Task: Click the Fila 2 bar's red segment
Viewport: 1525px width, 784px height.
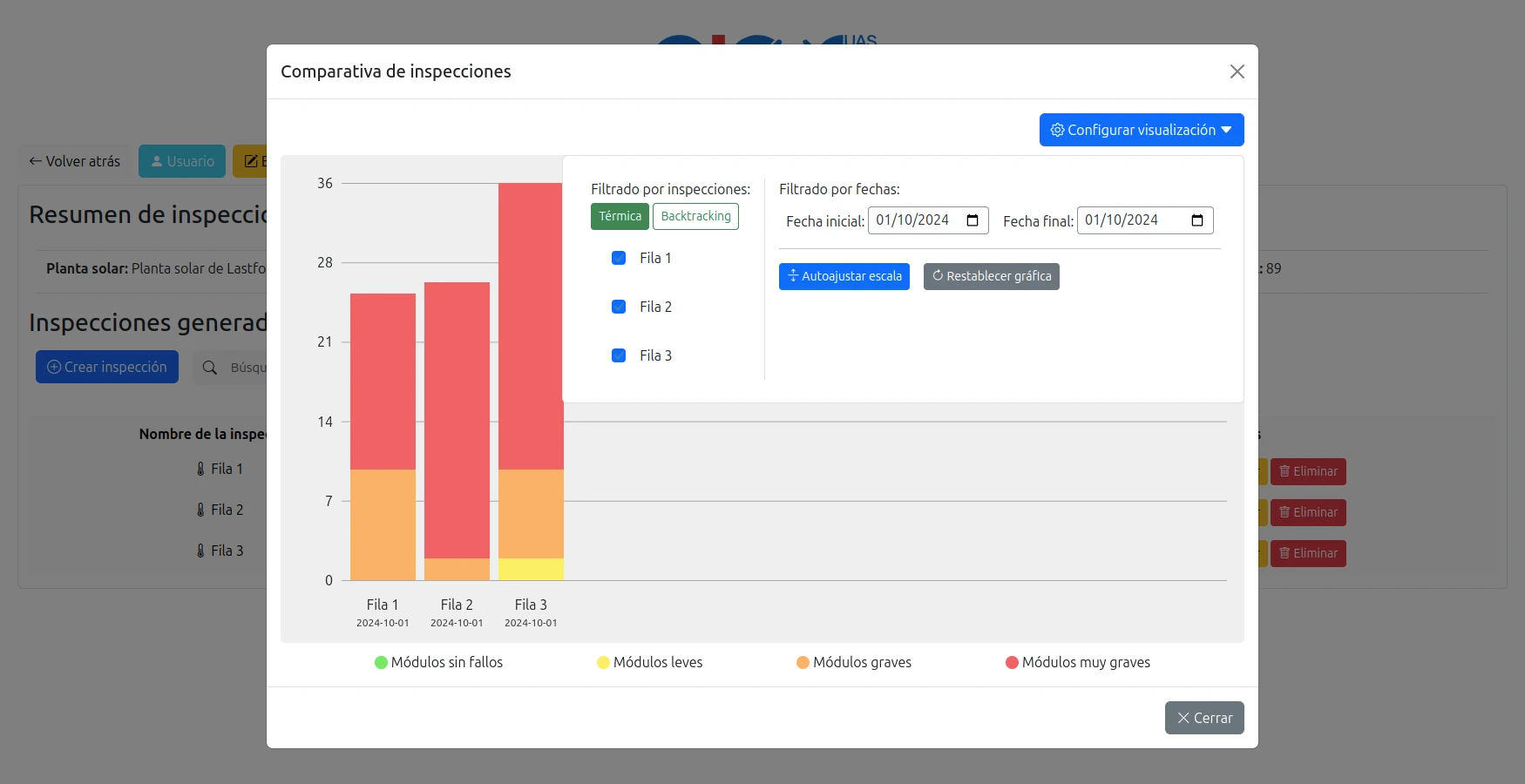Action: tap(457, 420)
